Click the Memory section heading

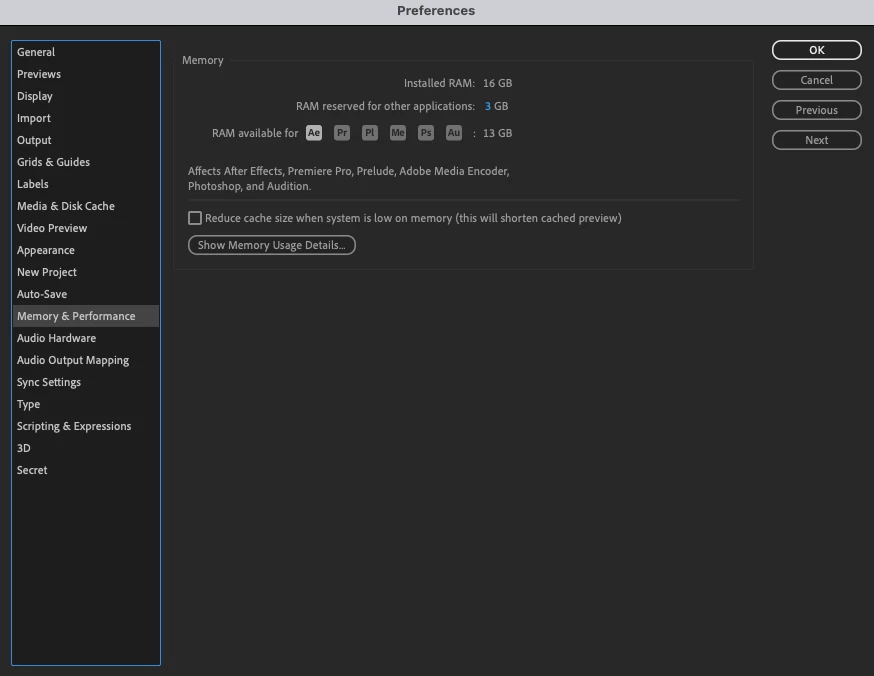point(202,60)
